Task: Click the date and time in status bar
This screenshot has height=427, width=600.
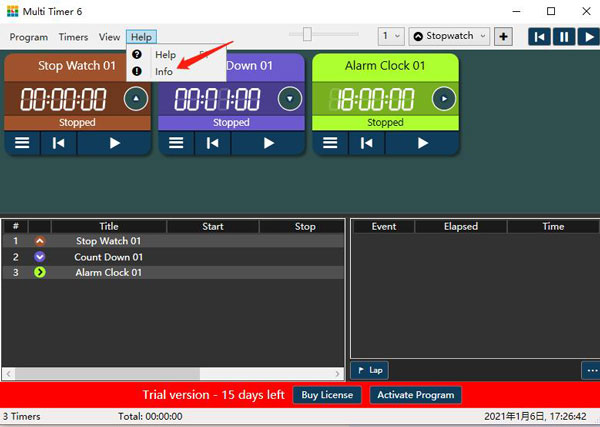Action: click(x=535, y=416)
